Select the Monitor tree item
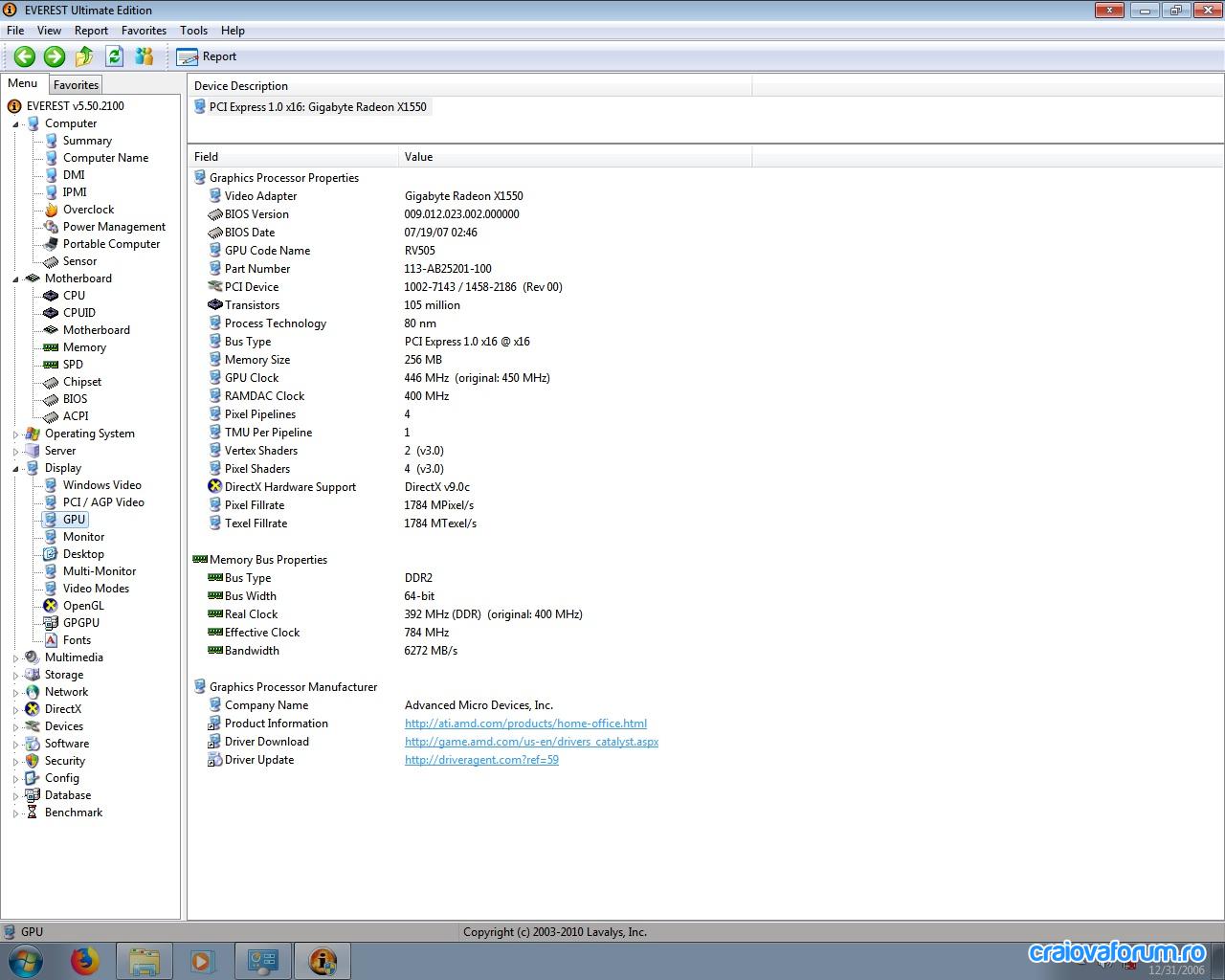Image resolution: width=1225 pixels, height=980 pixels. click(x=84, y=537)
